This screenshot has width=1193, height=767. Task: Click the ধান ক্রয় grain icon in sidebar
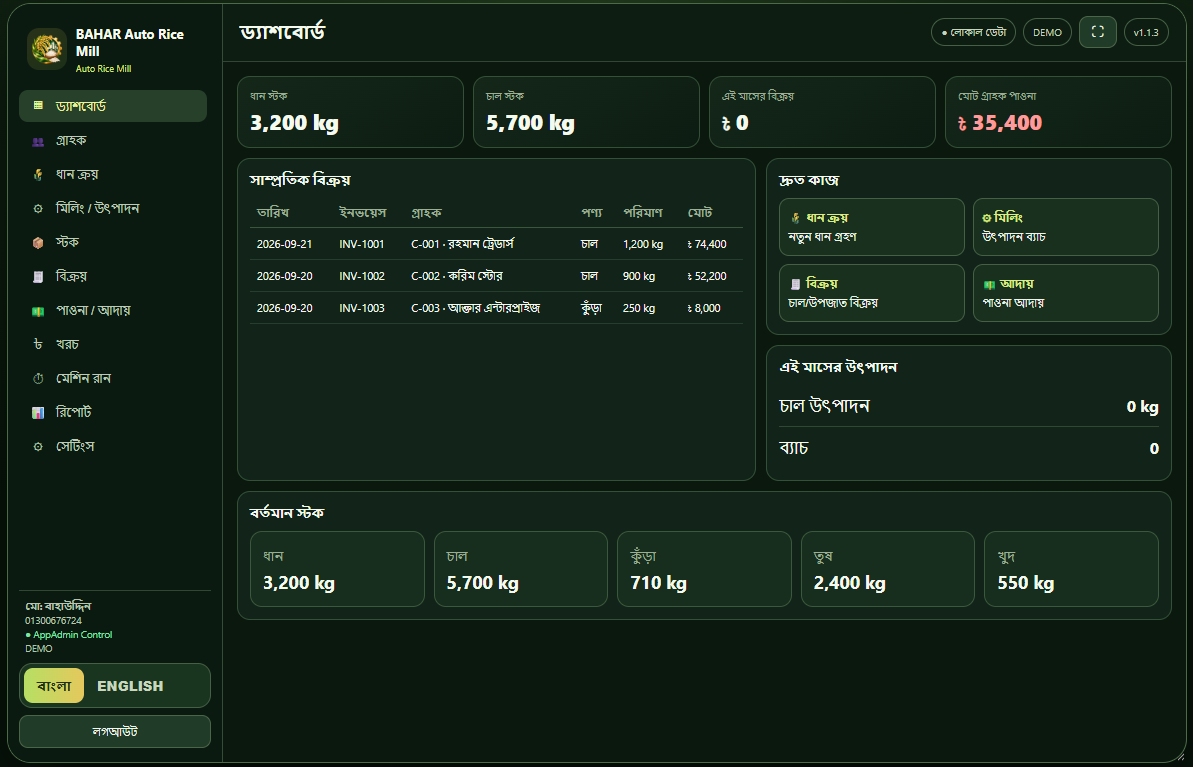coord(38,174)
